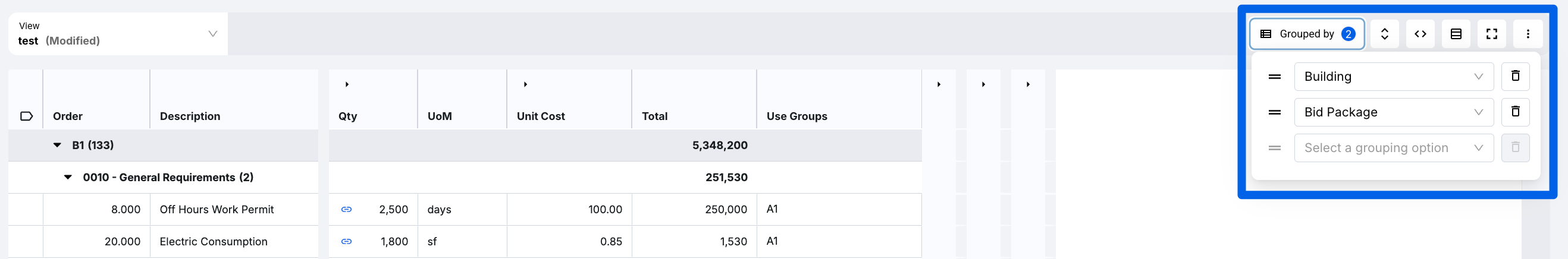This screenshot has width=1568, height=259.
Task: Click link icon in Off Hours Work Permit row
Action: click(x=346, y=210)
